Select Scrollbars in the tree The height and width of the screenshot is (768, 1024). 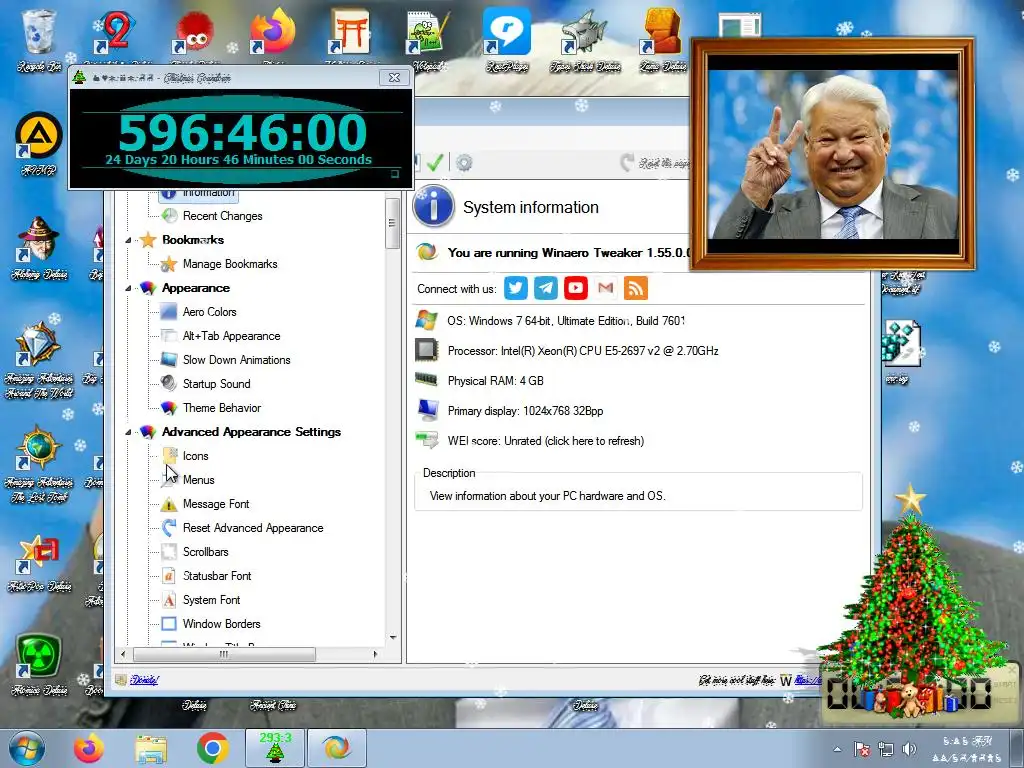click(x=206, y=552)
